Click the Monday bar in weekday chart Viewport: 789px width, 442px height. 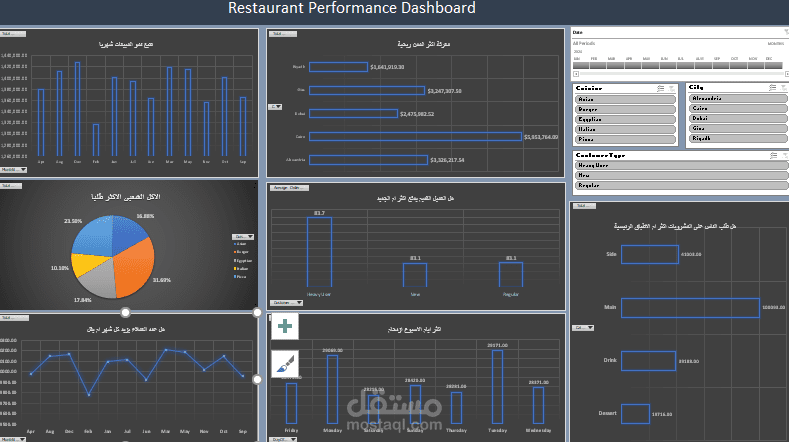(332, 389)
